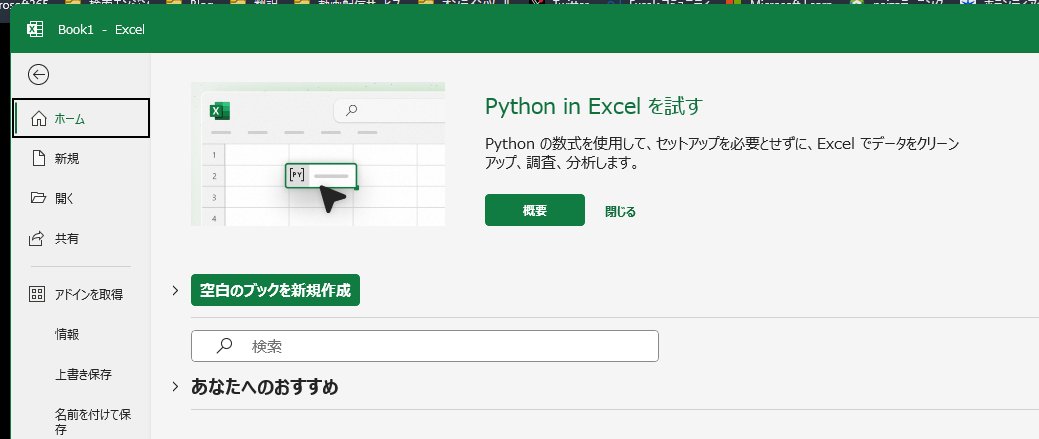This screenshot has height=439, width=1039.
Task: Click the open folder icon
Action: click(38, 198)
